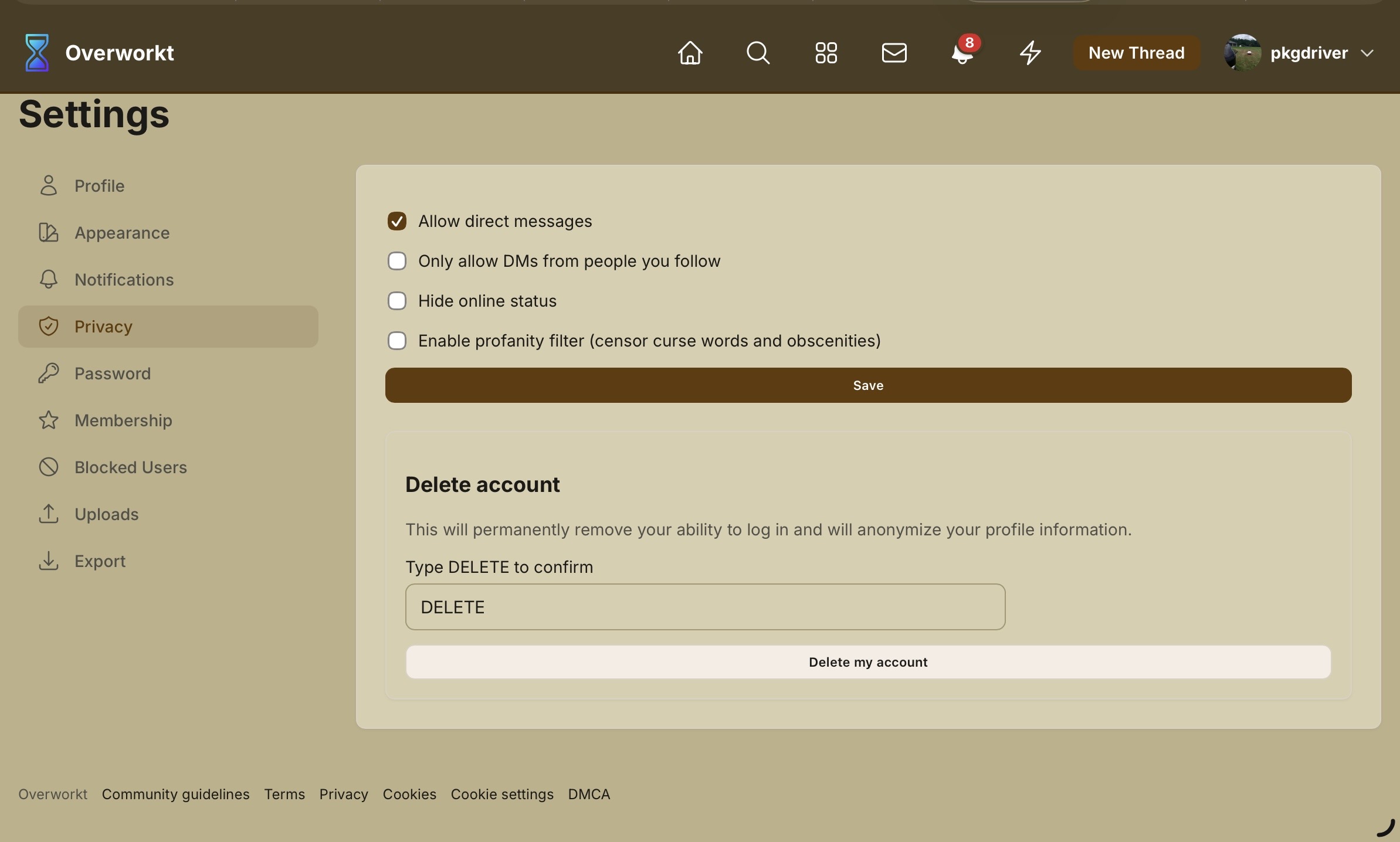Check Hide online status

pyautogui.click(x=397, y=301)
